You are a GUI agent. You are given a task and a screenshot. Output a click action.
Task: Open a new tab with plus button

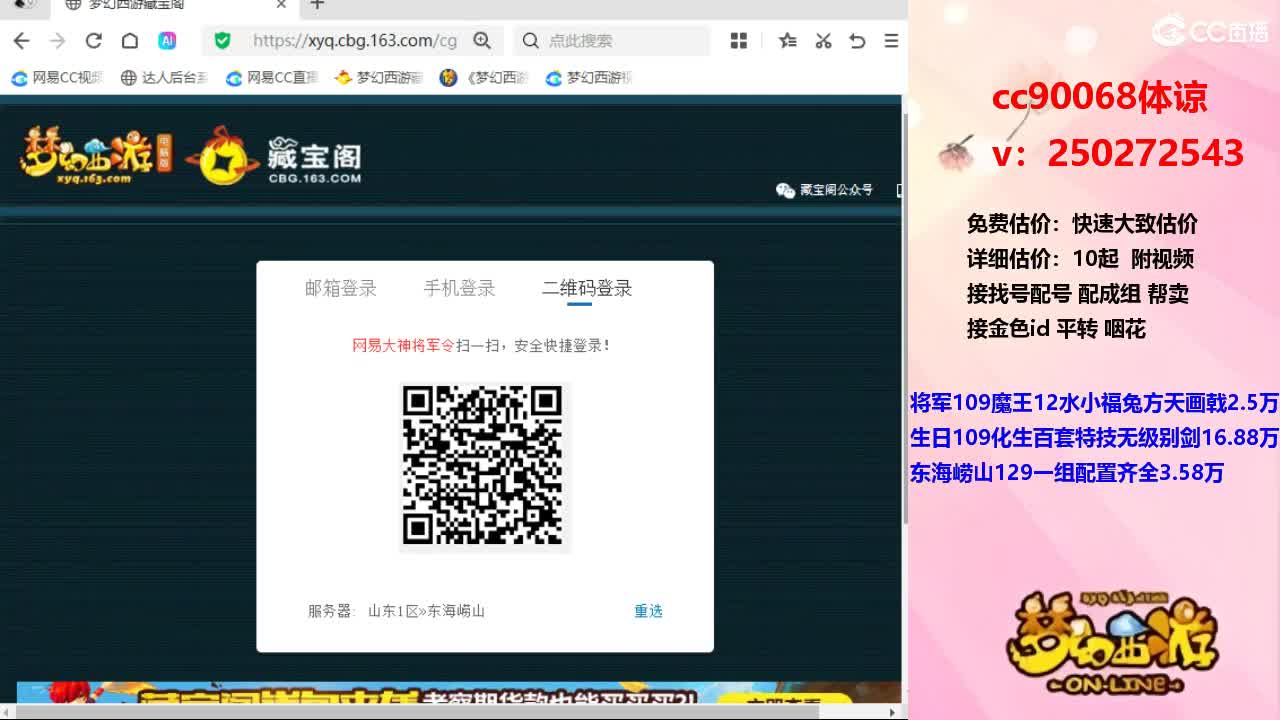click(x=317, y=5)
